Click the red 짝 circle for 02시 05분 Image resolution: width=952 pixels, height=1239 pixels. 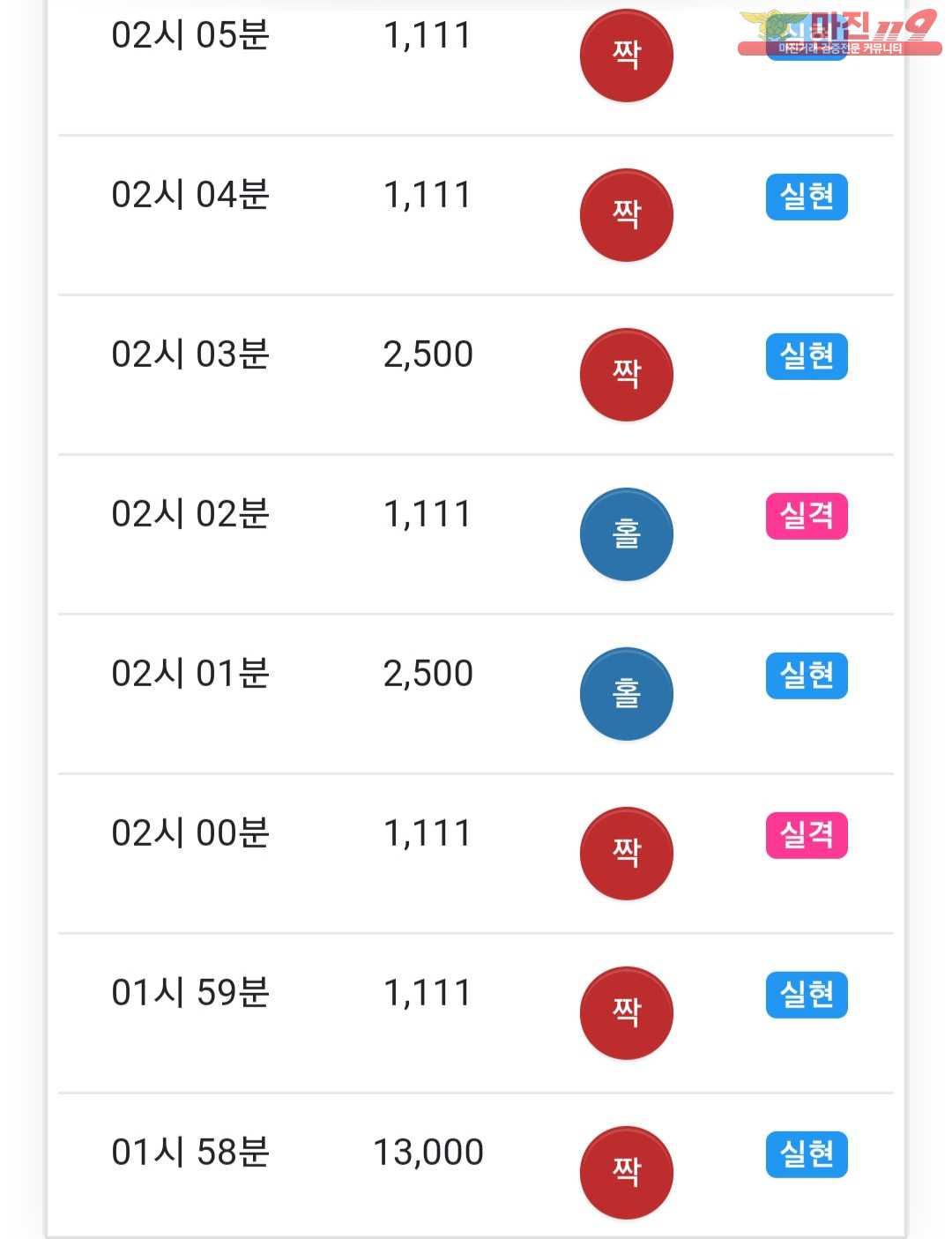click(x=626, y=56)
